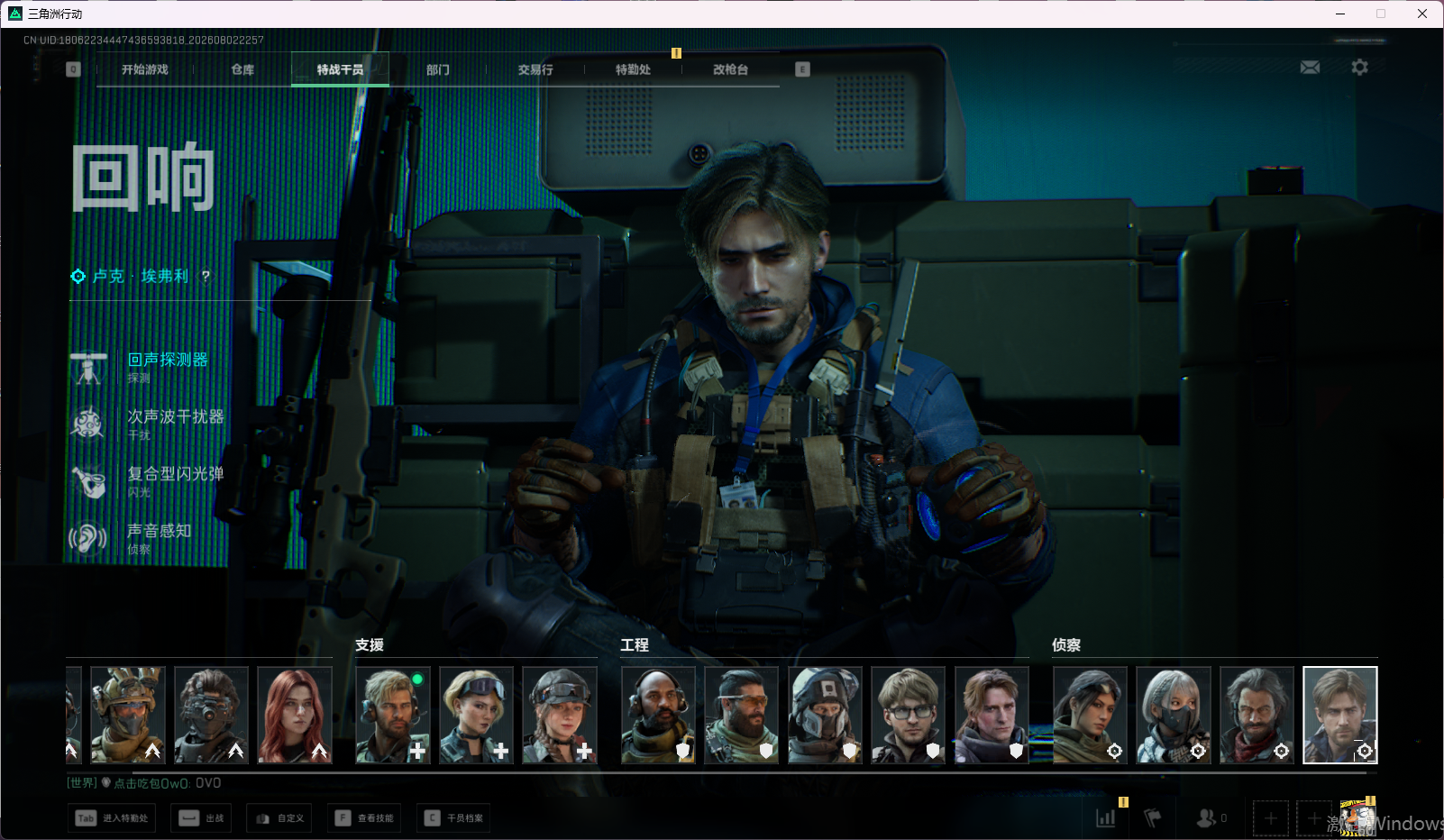Select the 回声探测器 skill icon
This screenshot has height=840, width=1444.
[x=88, y=367]
